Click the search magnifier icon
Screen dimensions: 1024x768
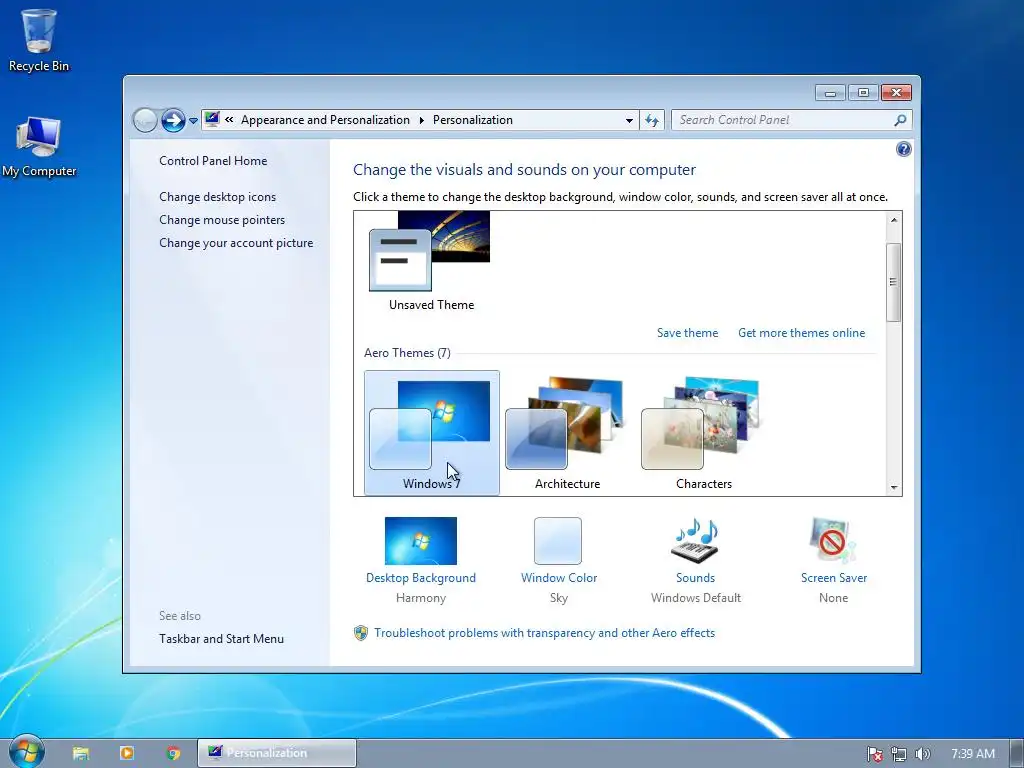pos(900,120)
